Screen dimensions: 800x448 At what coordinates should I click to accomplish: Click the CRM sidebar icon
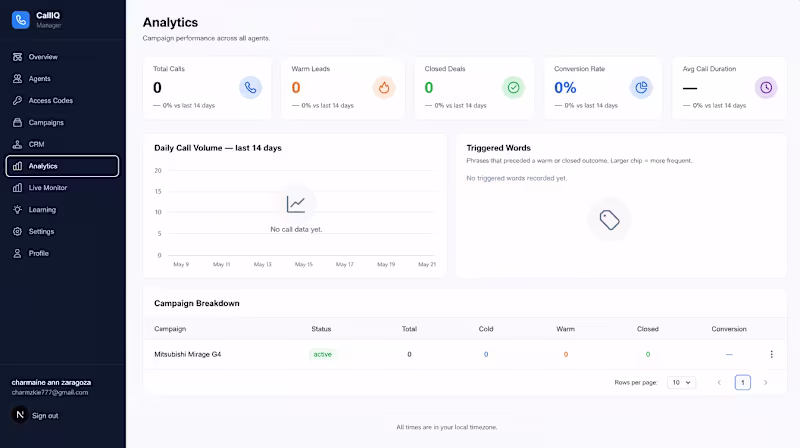coord(17,144)
